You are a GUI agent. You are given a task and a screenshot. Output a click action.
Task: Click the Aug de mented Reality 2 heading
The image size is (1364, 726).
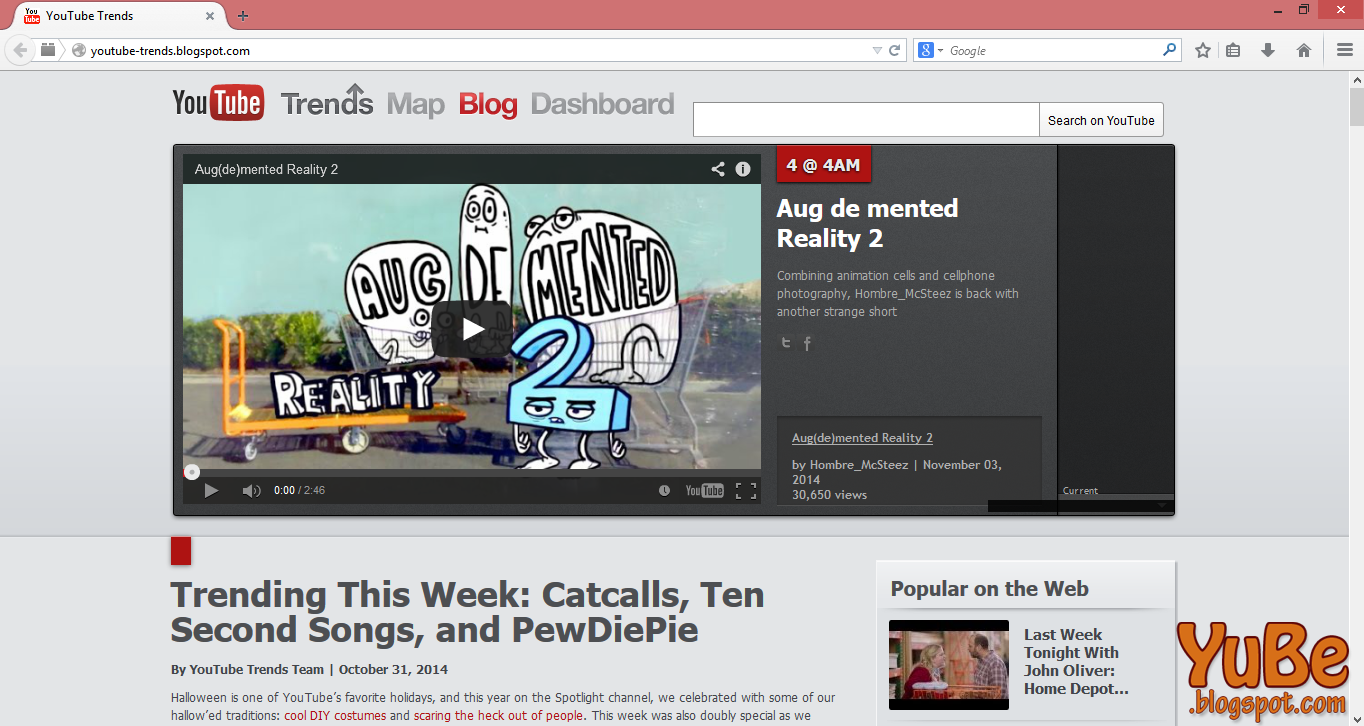tap(867, 223)
